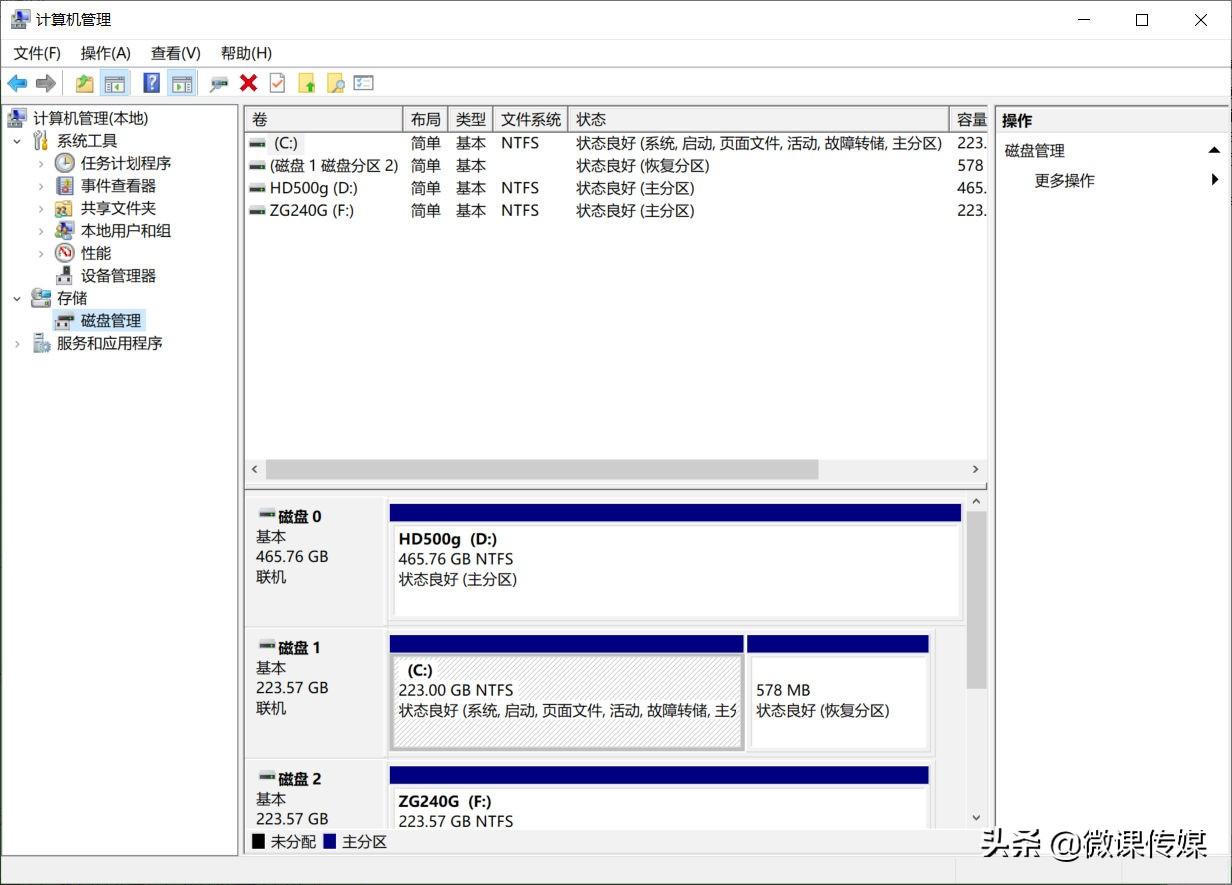Click the red X delete toolbar icon
This screenshot has height=885, width=1232.
point(247,83)
